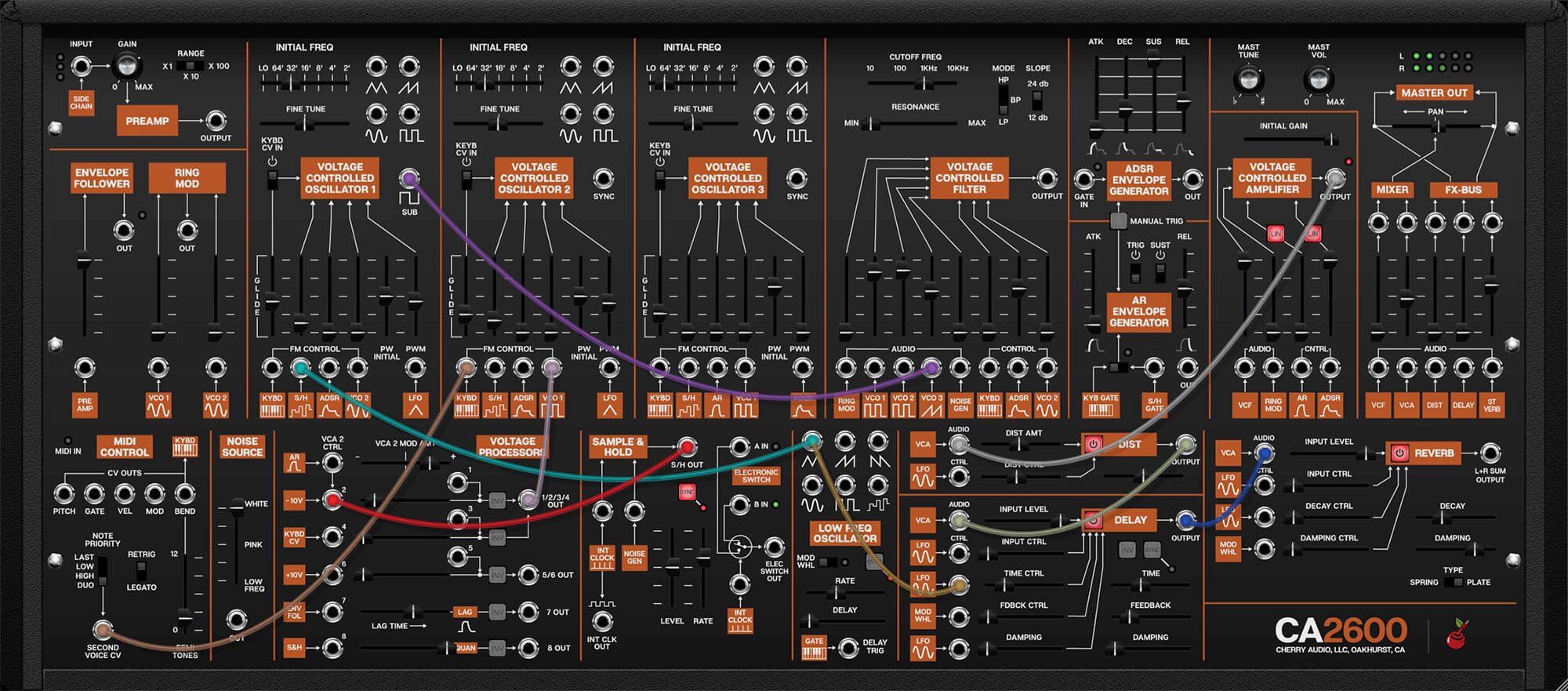Click the Noise Source output jack

click(237, 620)
